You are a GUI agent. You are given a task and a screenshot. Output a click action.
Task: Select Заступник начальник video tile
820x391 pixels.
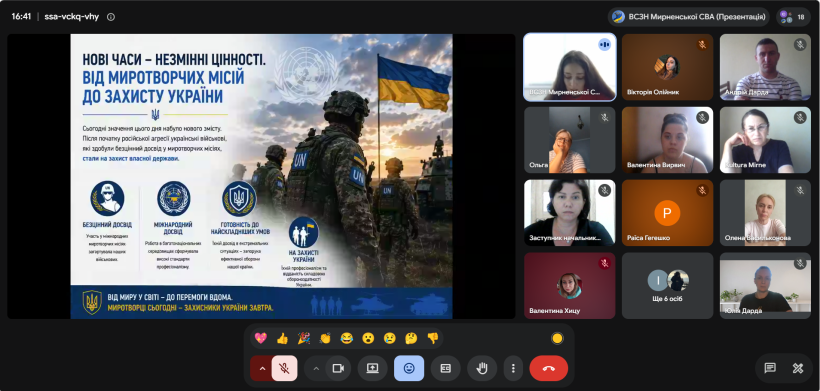coord(570,213)
